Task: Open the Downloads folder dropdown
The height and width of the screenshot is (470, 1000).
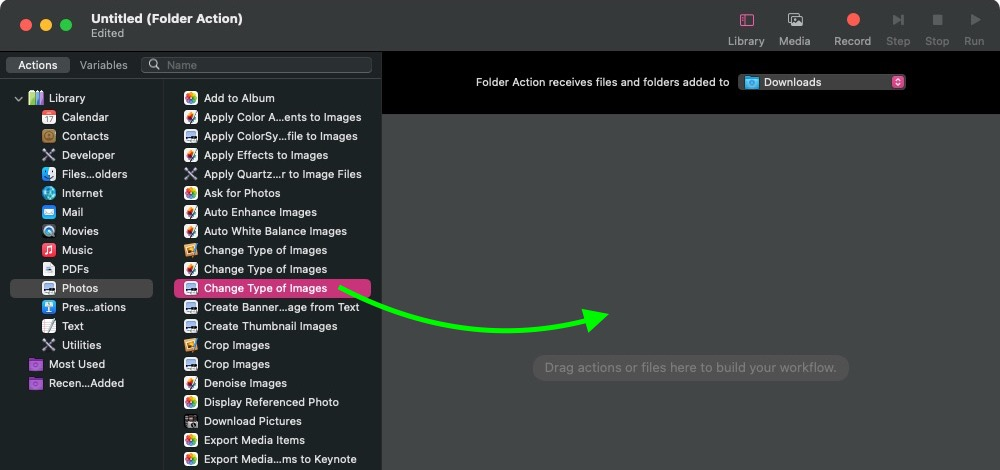Action: coord(823,82)
